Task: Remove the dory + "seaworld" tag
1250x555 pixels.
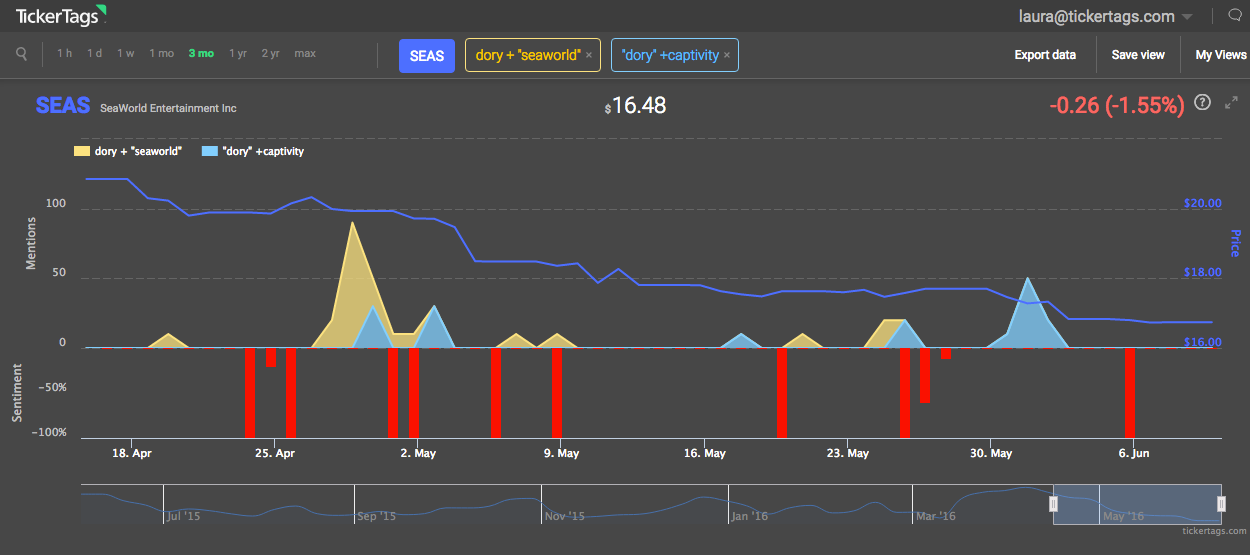Action: pyautogui.click(x=589, y=56)
